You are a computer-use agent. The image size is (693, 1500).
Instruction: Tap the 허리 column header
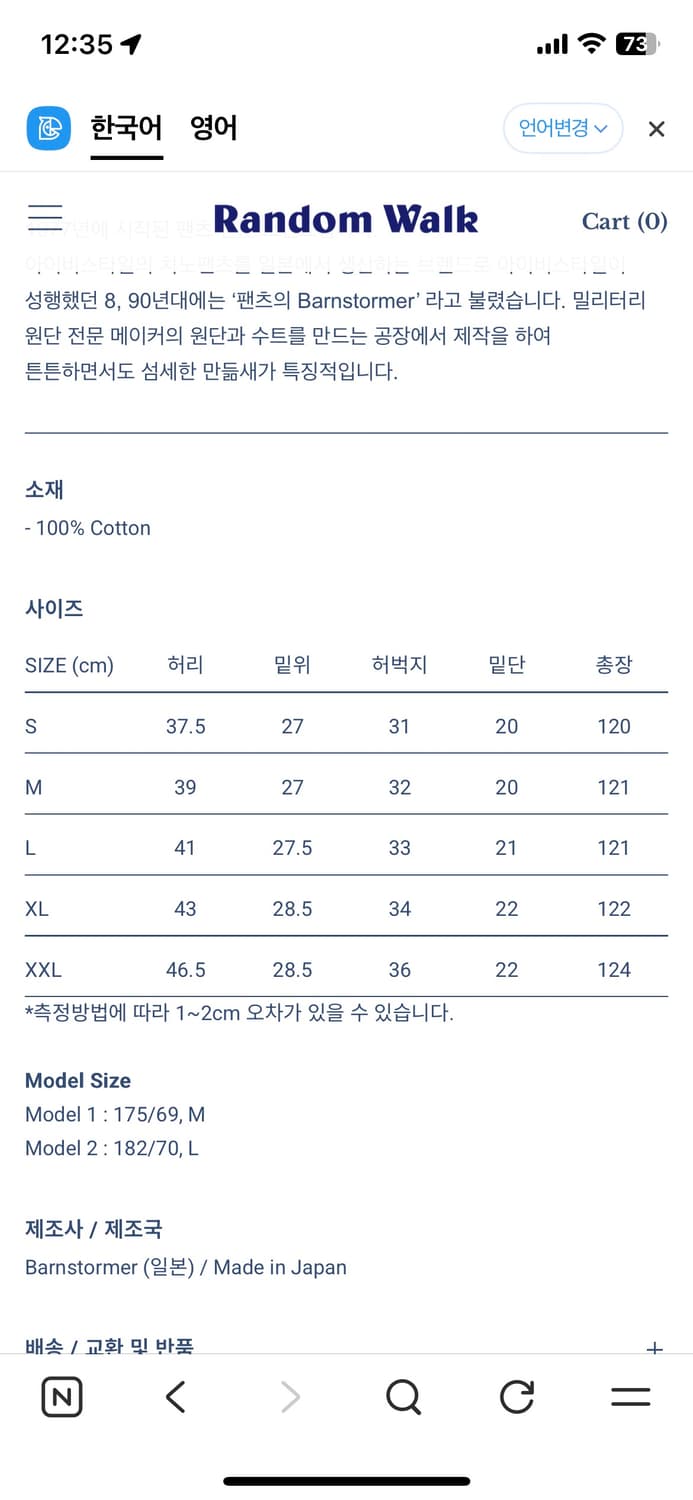pos(185,665)
